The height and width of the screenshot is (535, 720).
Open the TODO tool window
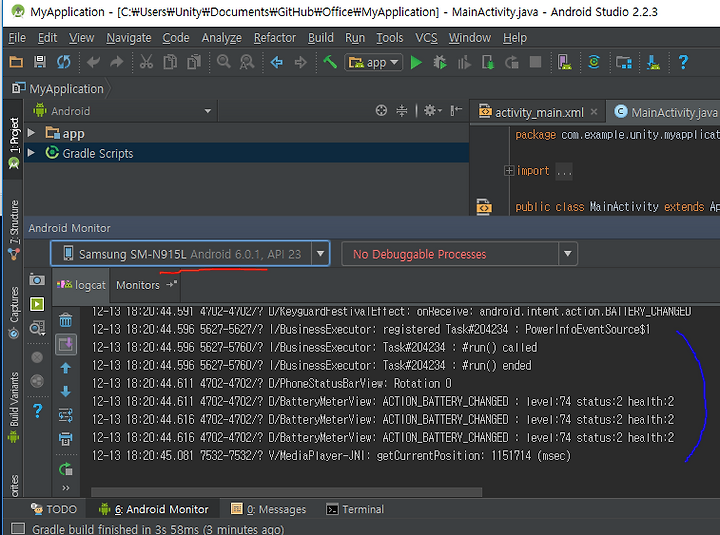pyautogui.click(x=53, y=509)
